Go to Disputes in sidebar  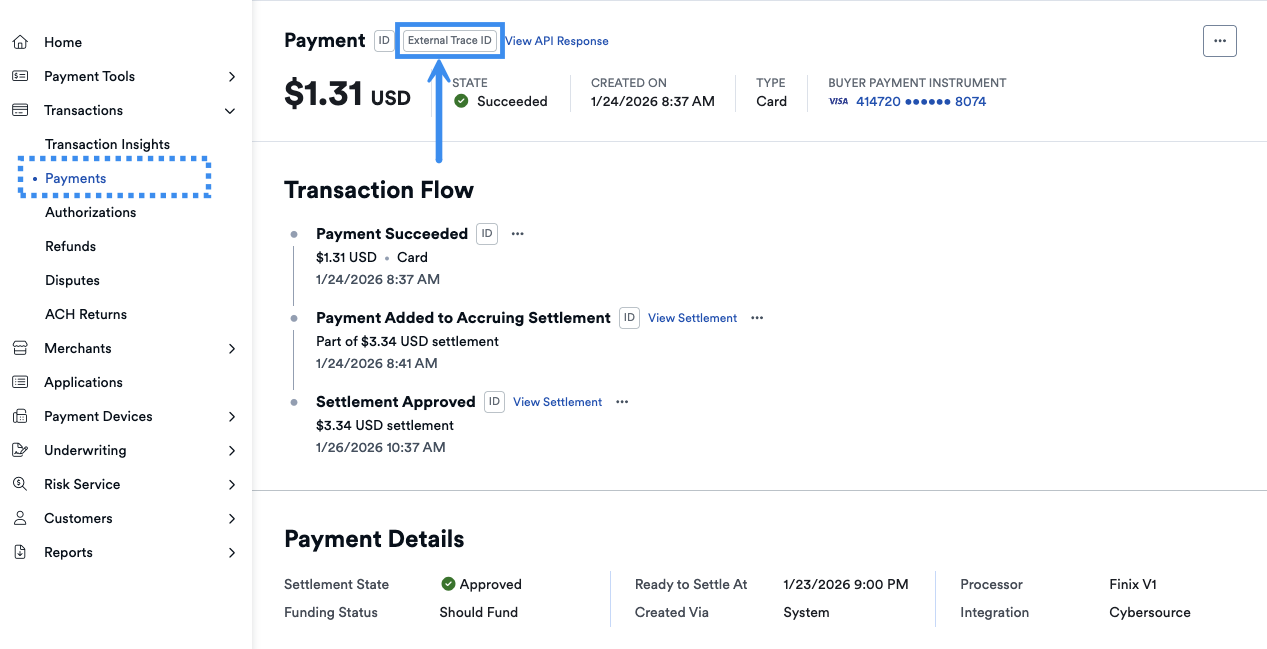(x=72, y=280)
